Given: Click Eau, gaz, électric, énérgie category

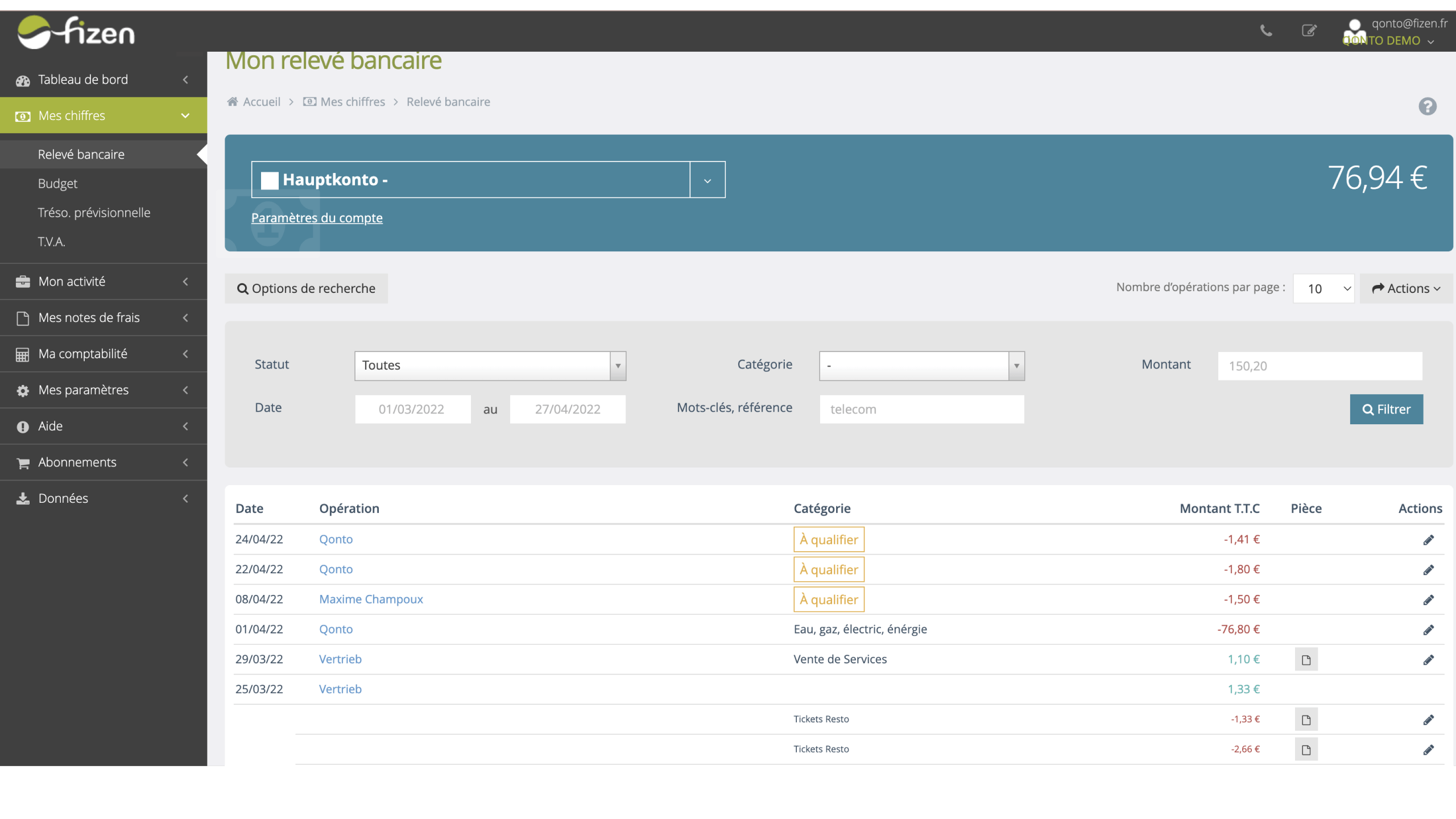Looking at the screenshot, I should tap(860, 629).
